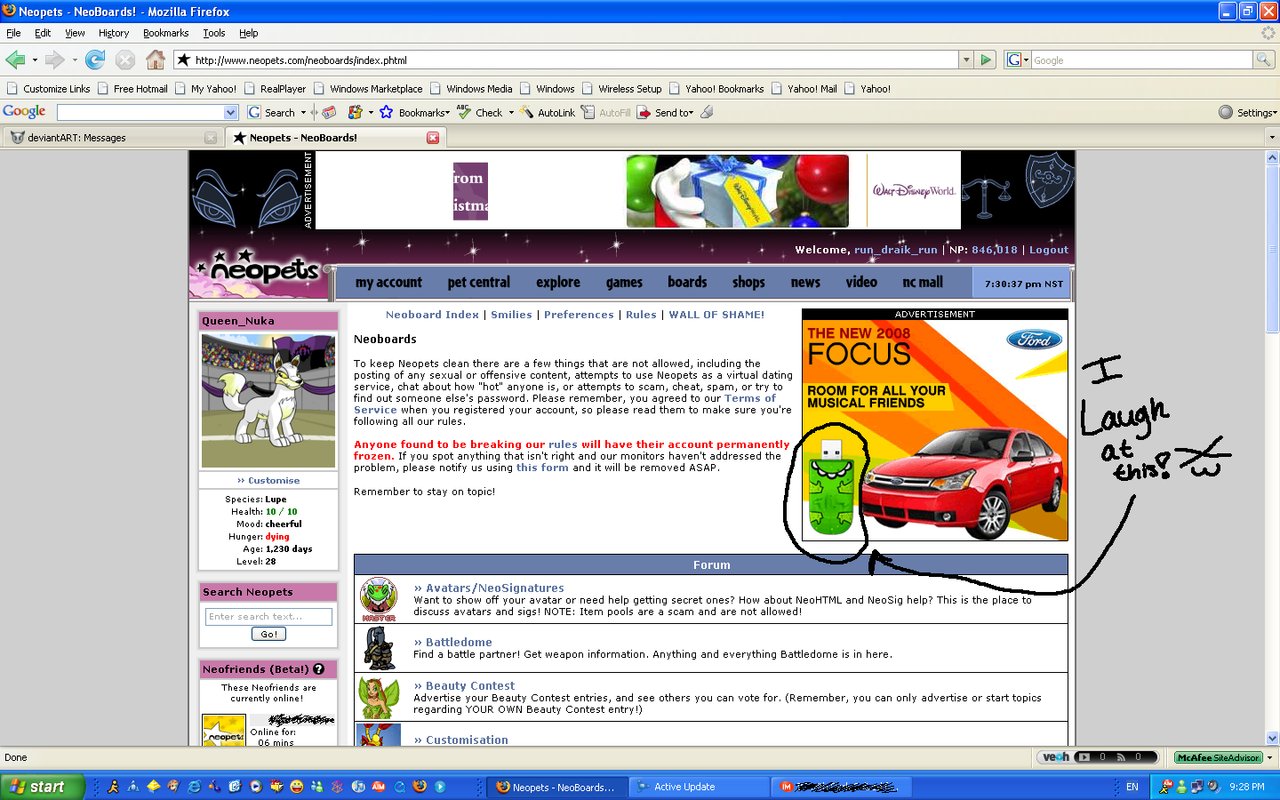Click the Battledome forum icon

(x=378, y=648)
